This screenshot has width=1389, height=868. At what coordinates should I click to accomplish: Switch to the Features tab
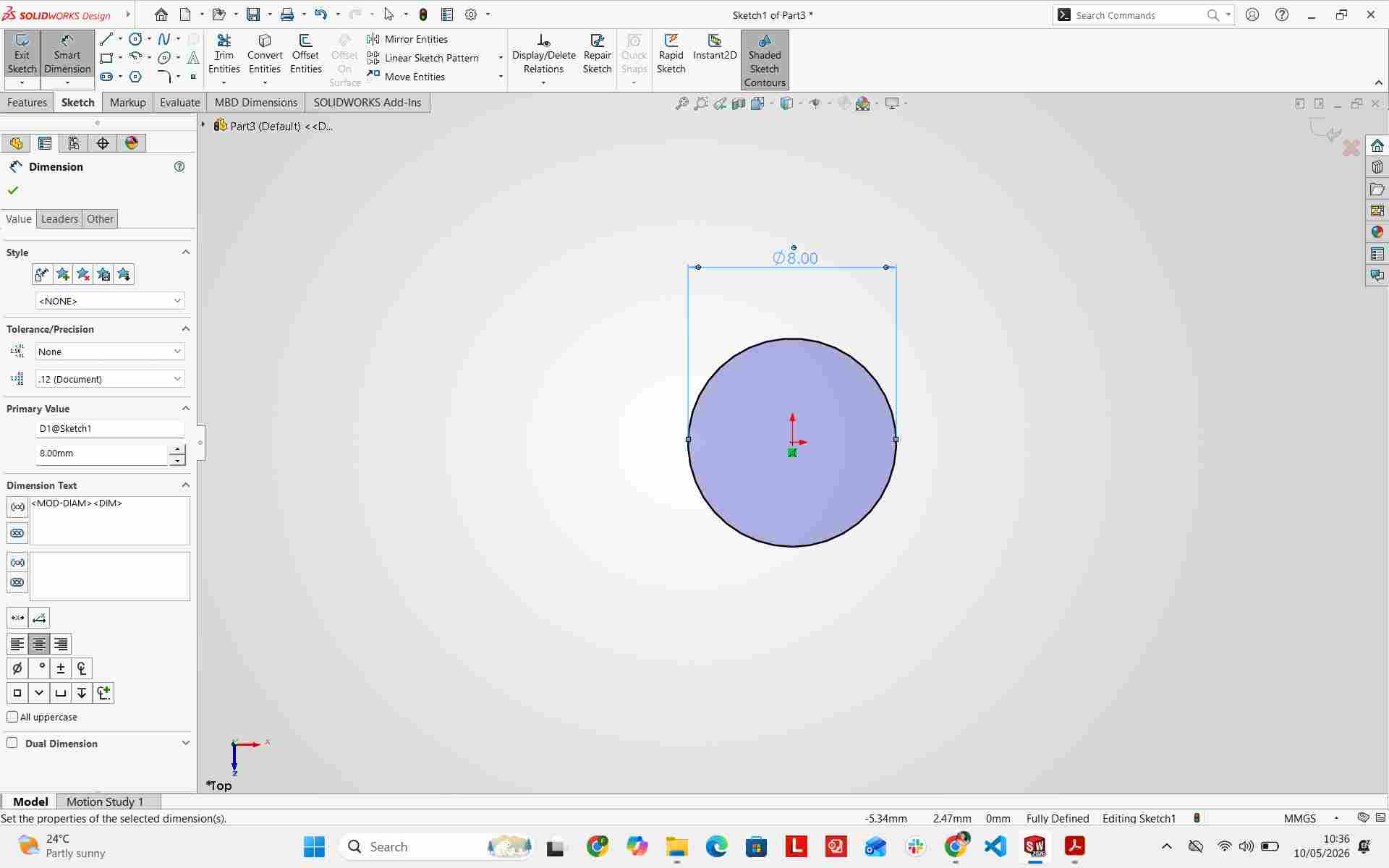[27, 103]
